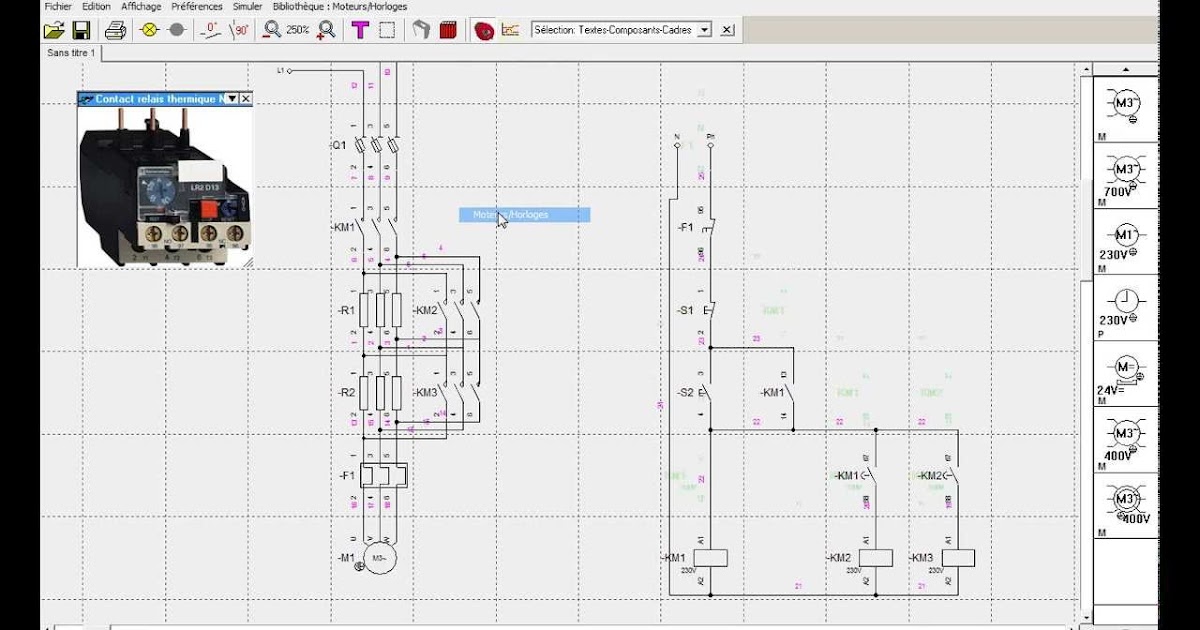The height and width of the screenshot is (630, 1200).
Task: Choose the highlighted Moteurs/Horloges menu entry
Action: pyautogui.click(x=525, y=215)
